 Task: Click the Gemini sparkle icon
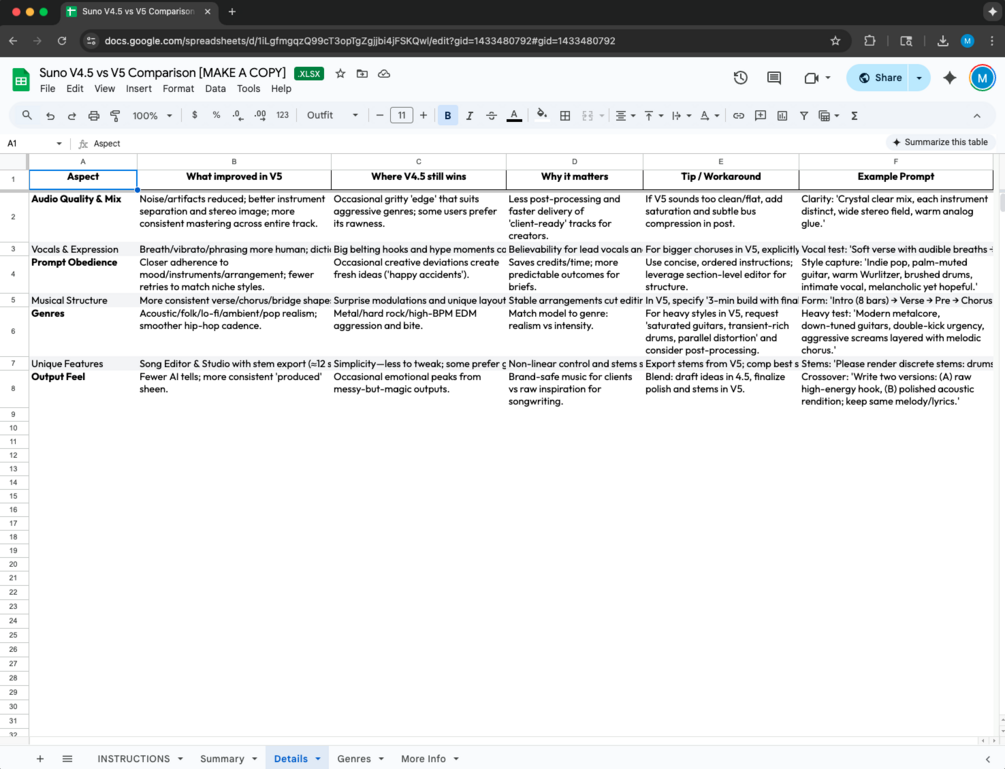pyautogui.click(x=949, y=78)
